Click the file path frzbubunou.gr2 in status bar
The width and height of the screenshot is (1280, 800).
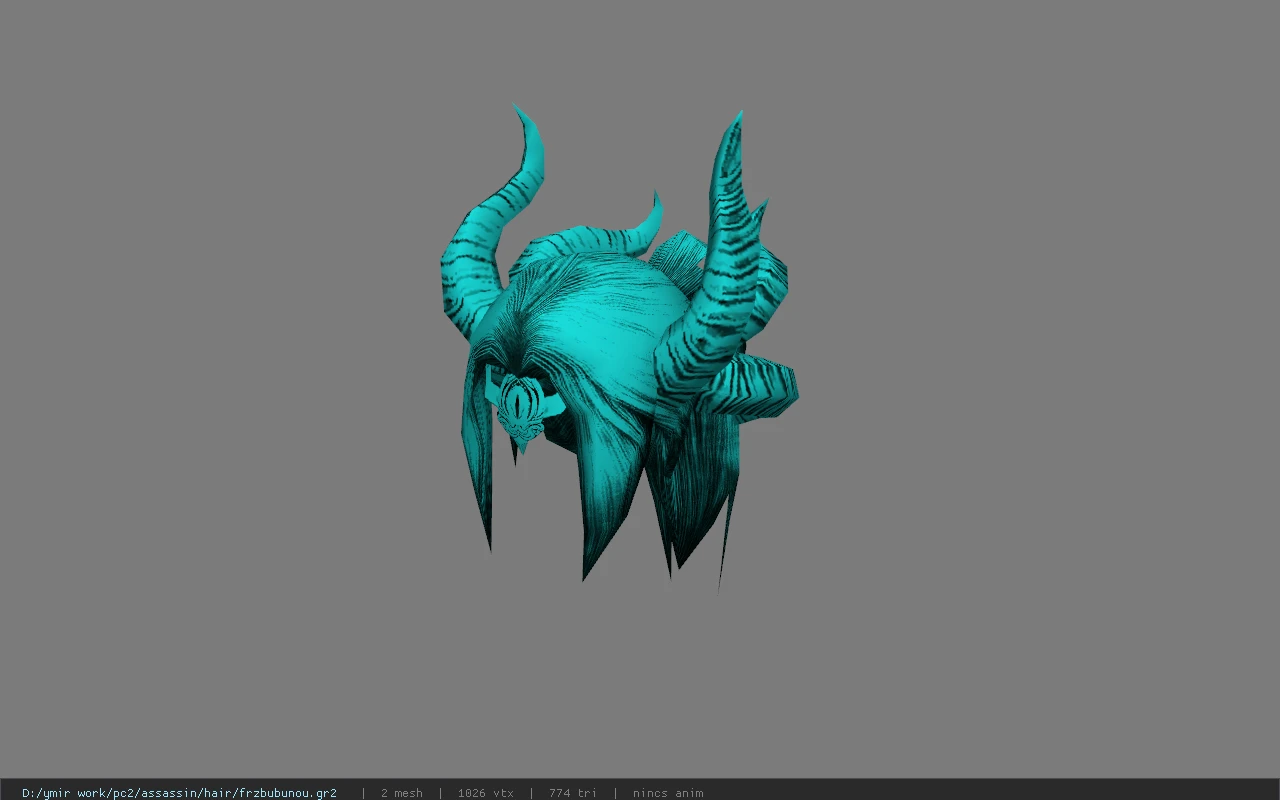(179, 793)
